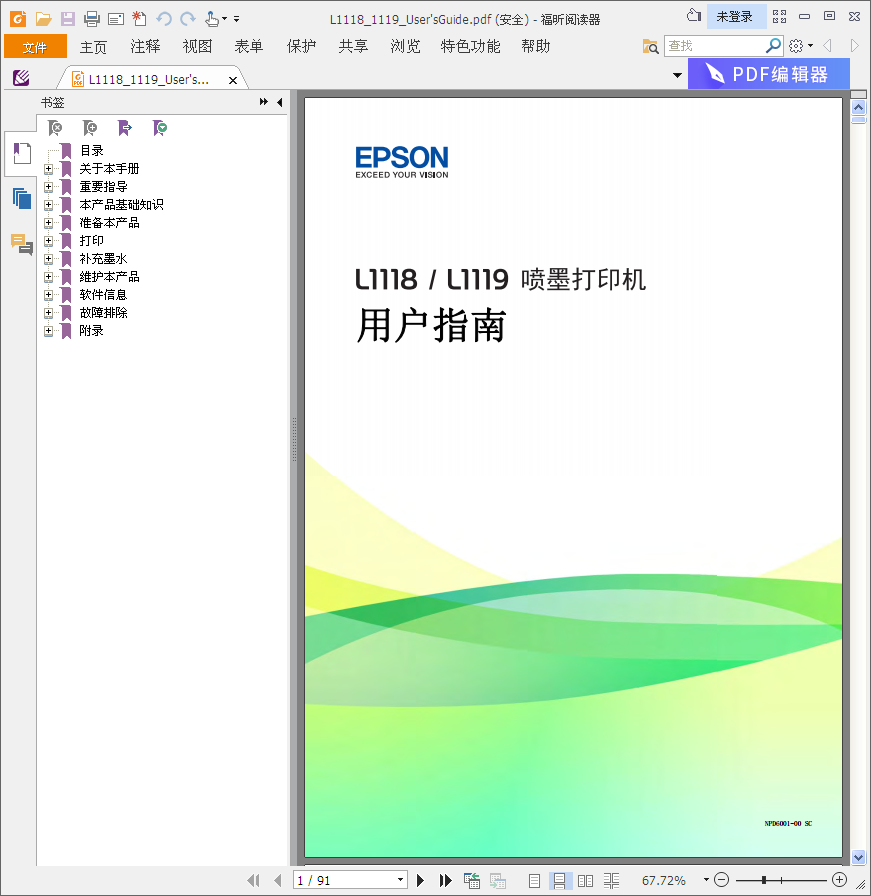Click the fullscreen grid icon in title bar
Viewport: 871px width, 896px height.
coord(780,17)
